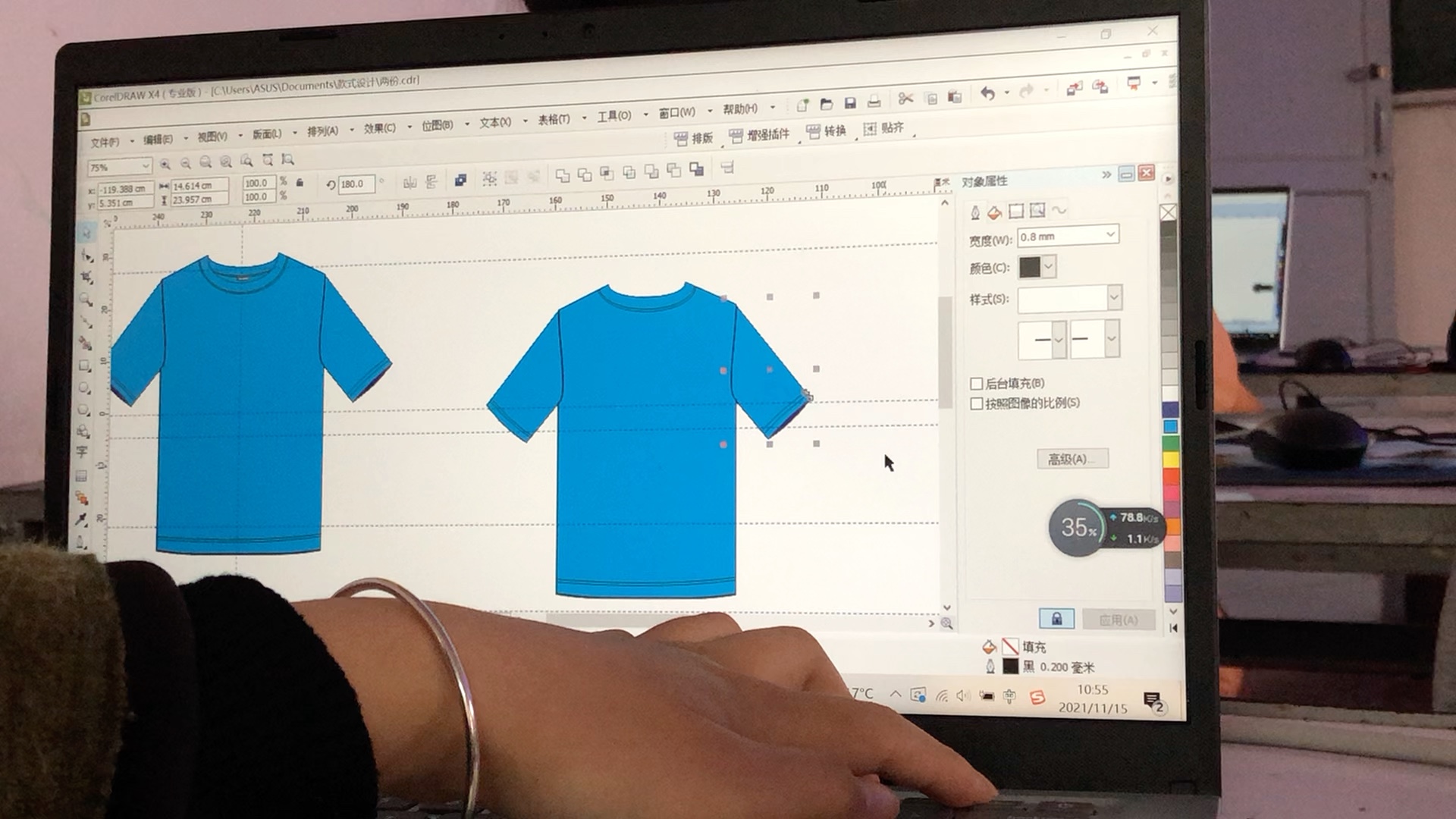Open the 效果(C) menu
This screenshot has width=1456, height=819.
click(x=379, y=128)
